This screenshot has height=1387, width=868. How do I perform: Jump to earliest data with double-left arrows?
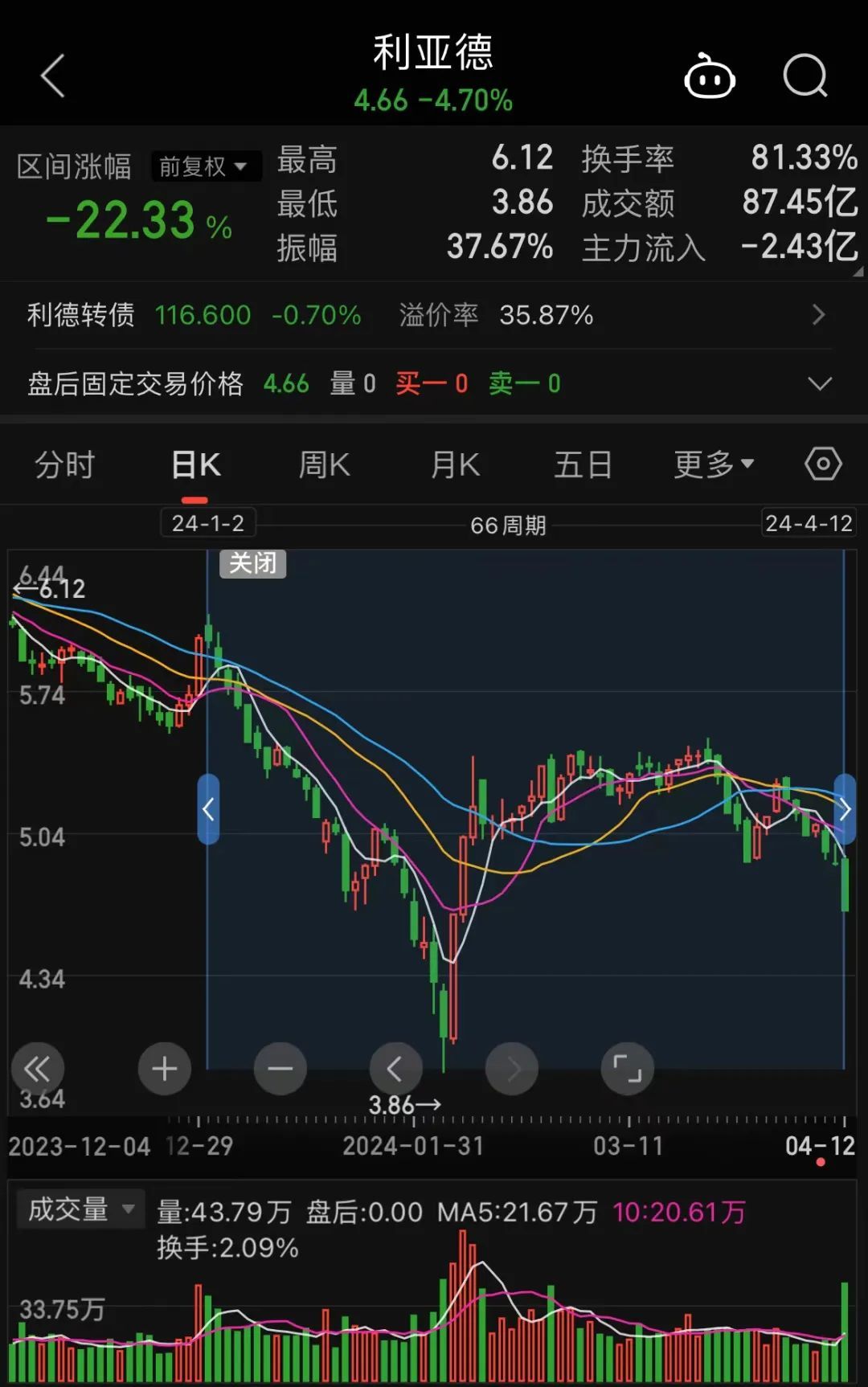(x=37, y=1069)
